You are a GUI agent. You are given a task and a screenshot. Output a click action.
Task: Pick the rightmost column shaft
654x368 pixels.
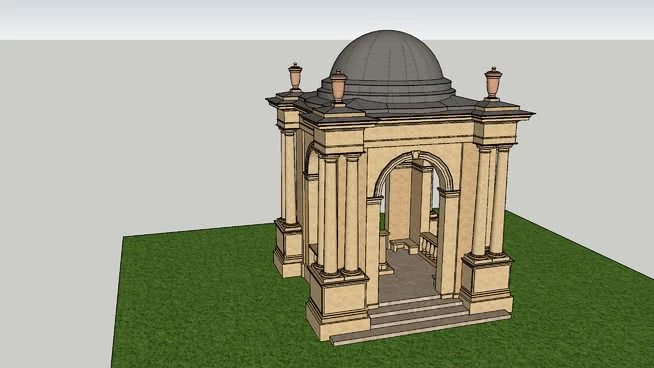498,200
